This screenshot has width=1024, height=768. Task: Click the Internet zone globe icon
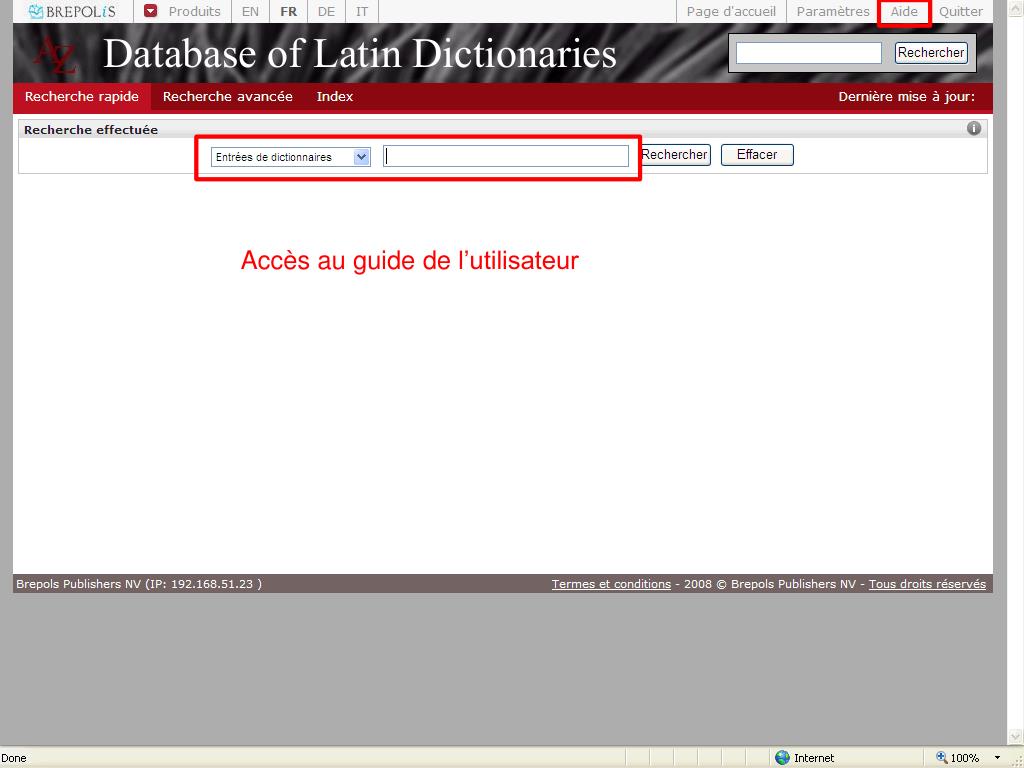tap(782, 758)
